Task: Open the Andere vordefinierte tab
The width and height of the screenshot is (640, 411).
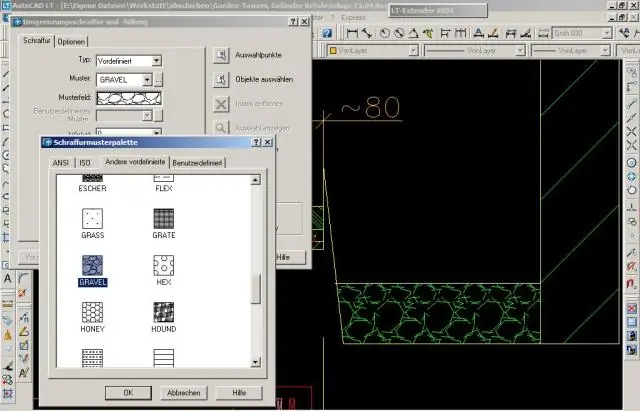Action: [135, 162]
